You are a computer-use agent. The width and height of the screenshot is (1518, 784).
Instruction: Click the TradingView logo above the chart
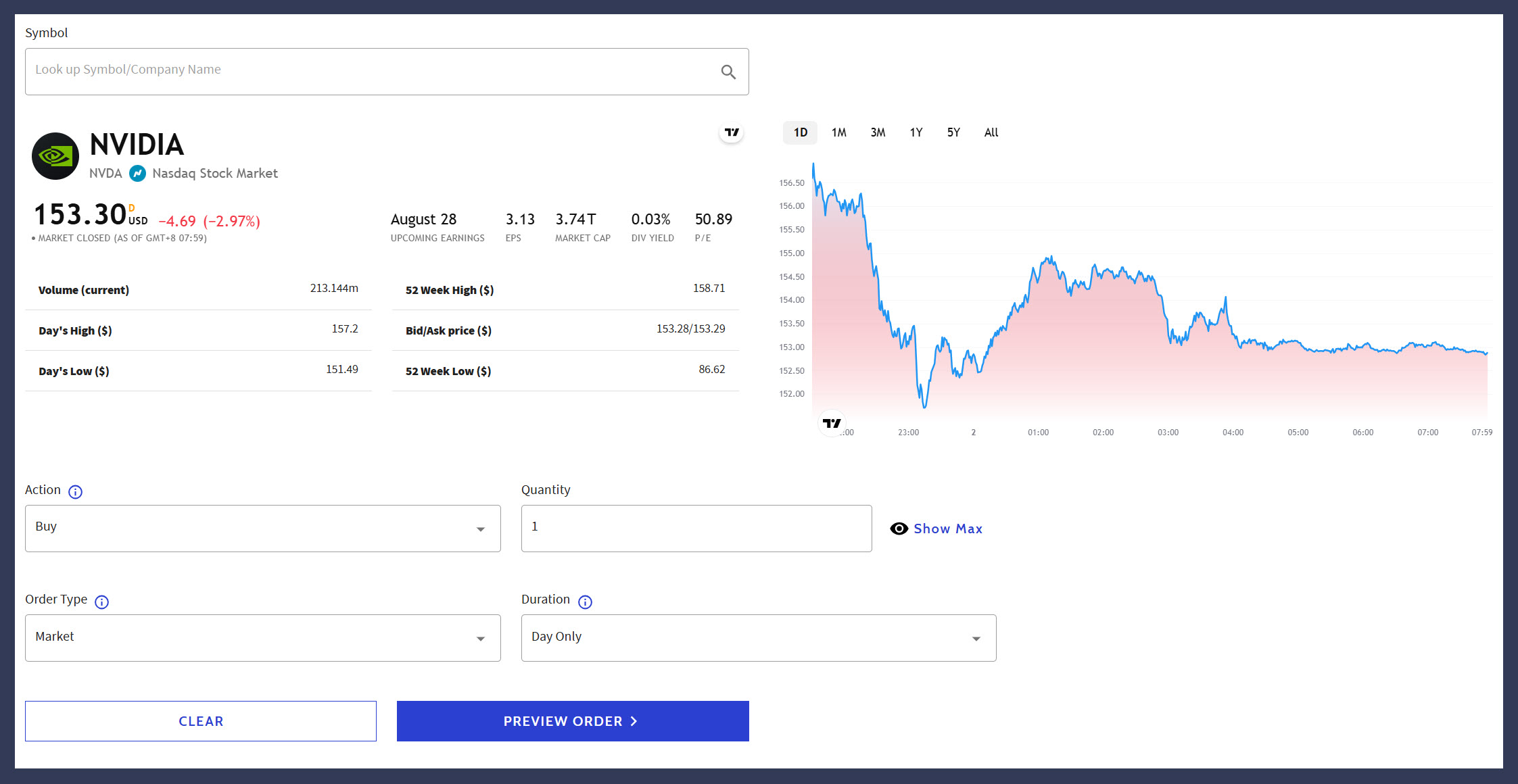coord(731,132)
